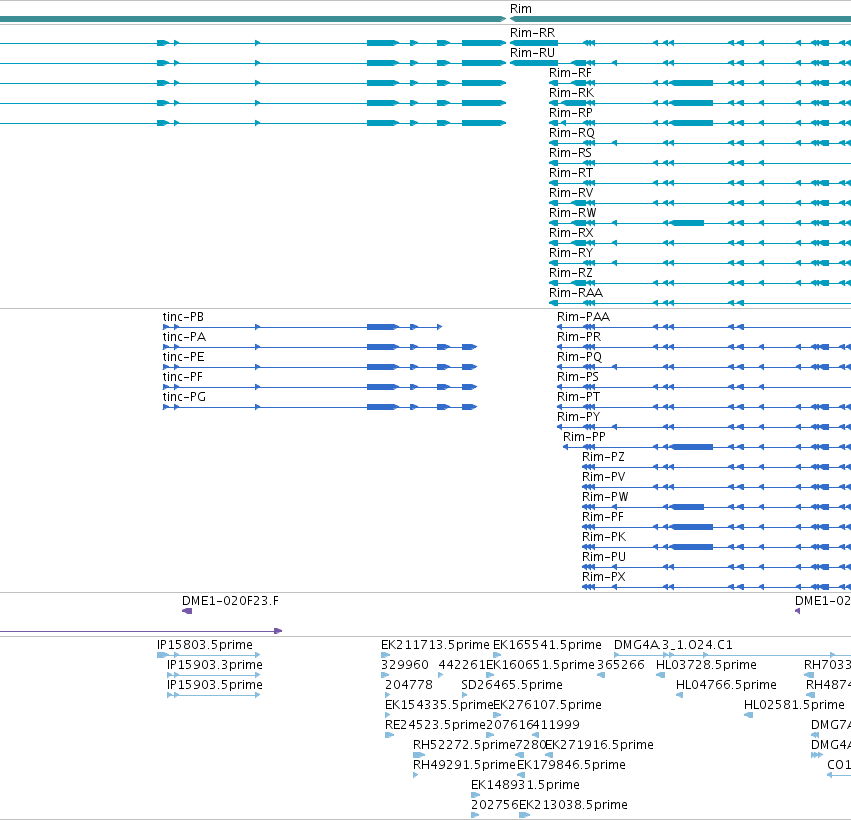
Task: Select the Rim-PK protein label
Action: tap(604, 537)
